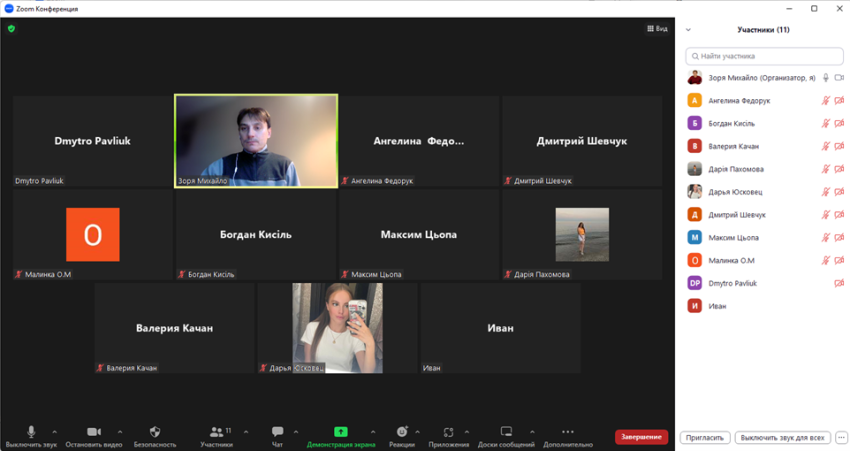Toggle video-off icon for Dmytro Pavliuk in list
850x451 pixels.
coord(839,283)
